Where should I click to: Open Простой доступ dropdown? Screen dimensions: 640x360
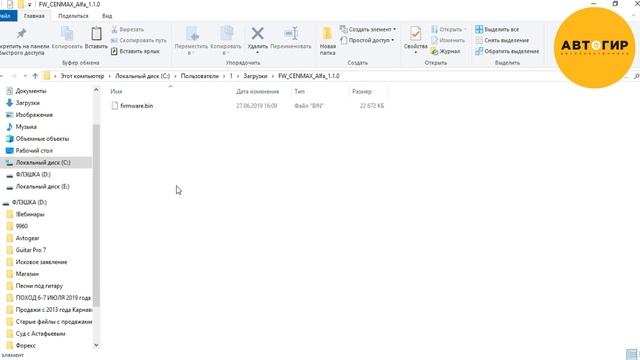pos(367,40)
